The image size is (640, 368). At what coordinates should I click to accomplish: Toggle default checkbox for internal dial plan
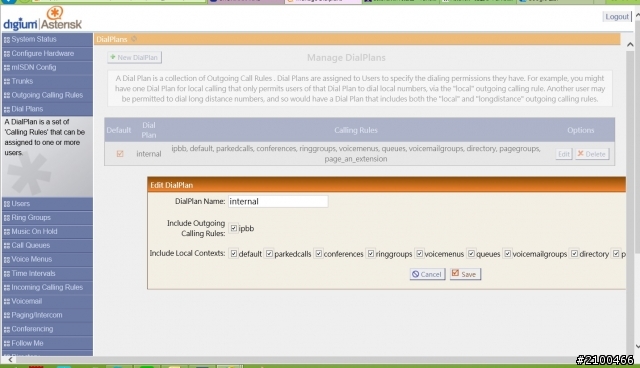tap(120, 154)
